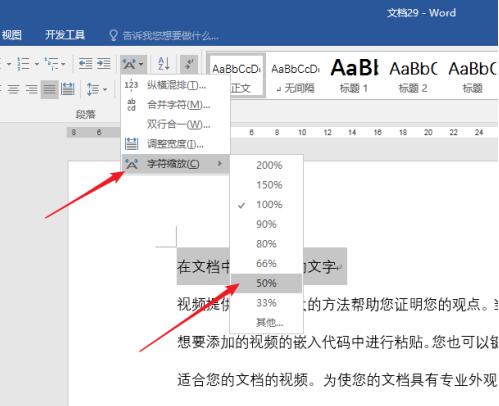Open 其他... custom scaling option
Image resolution: width=499 pixels, height=406 pixels.
(x=267, y=322)
